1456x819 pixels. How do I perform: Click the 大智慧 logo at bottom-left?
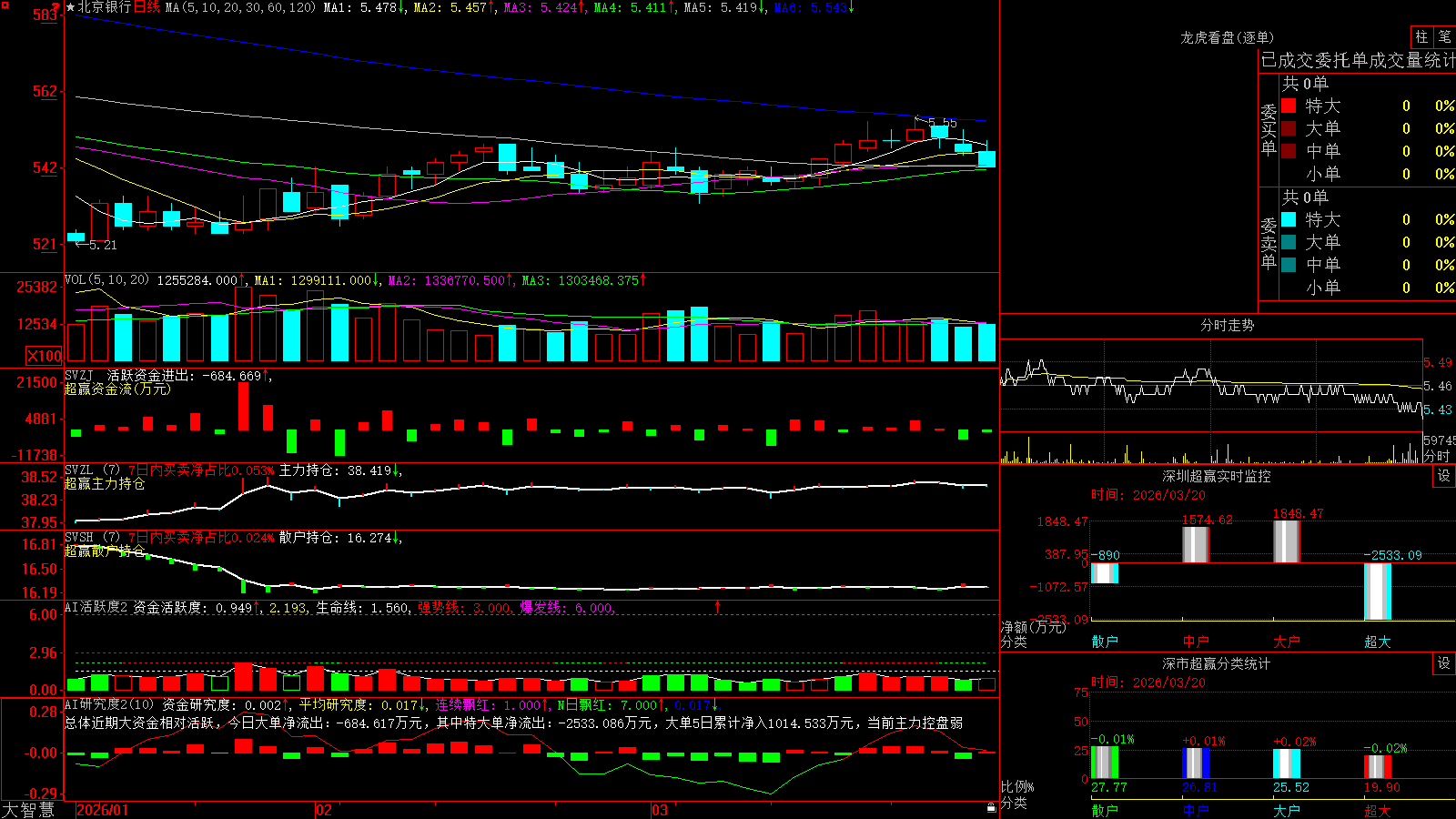27,809
